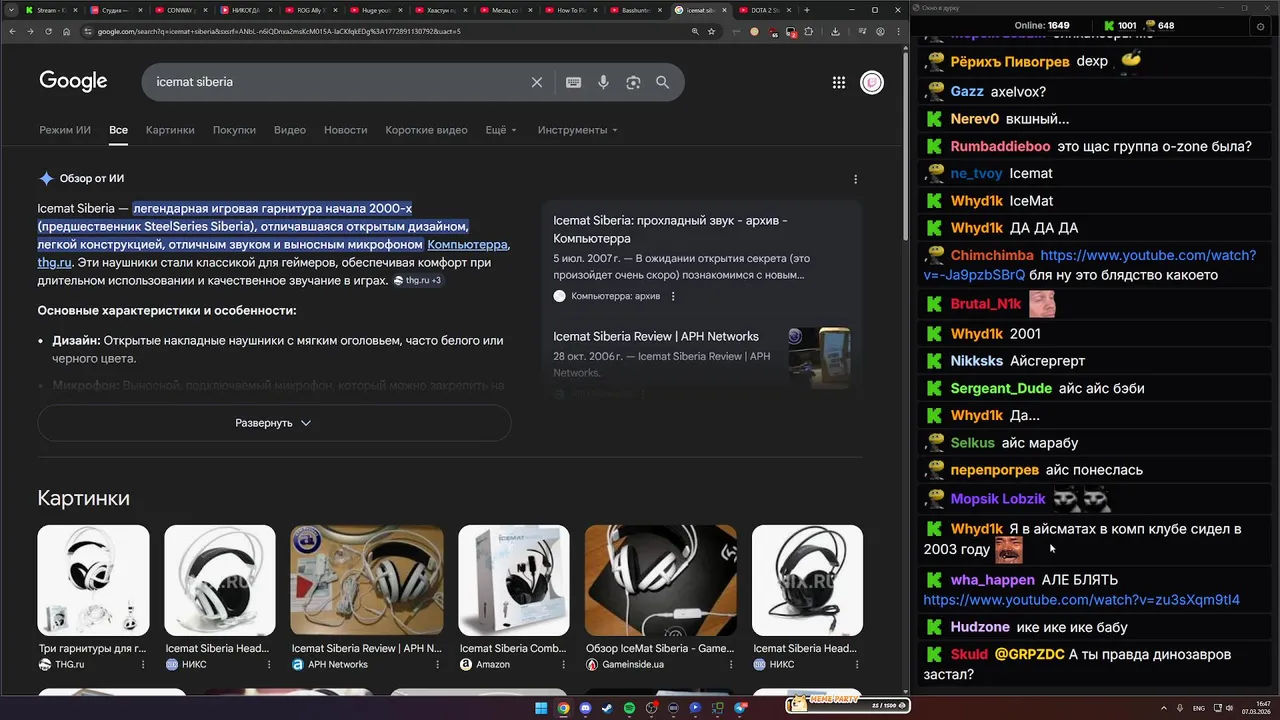Click the Картинки section heading
This screenshot has height=720, width=1280.
84,498
